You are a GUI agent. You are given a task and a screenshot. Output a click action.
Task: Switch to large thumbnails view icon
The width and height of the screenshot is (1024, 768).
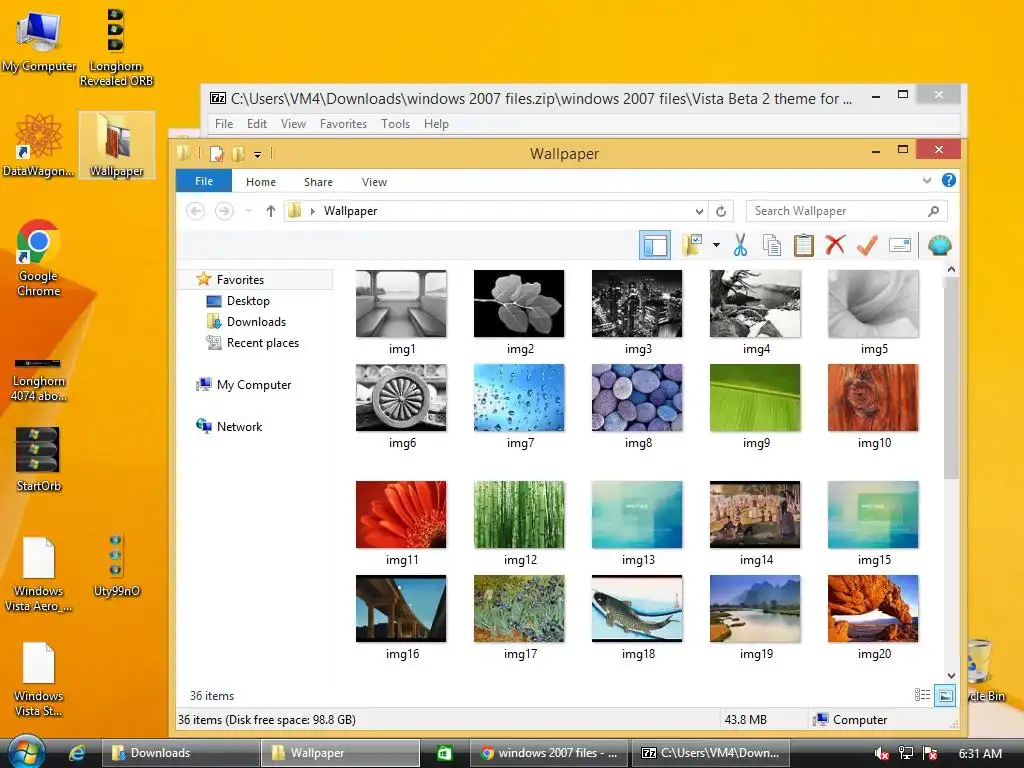[945, 696]
